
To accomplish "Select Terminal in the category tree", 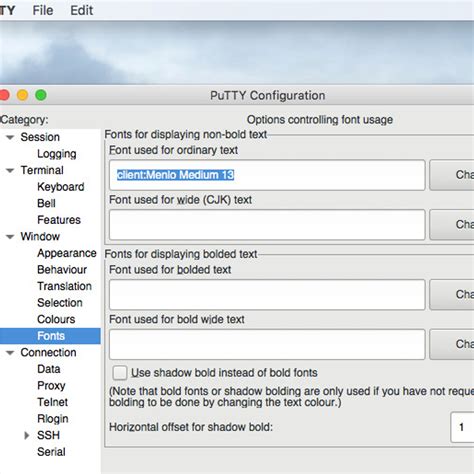I will click(x=42, y=170).
